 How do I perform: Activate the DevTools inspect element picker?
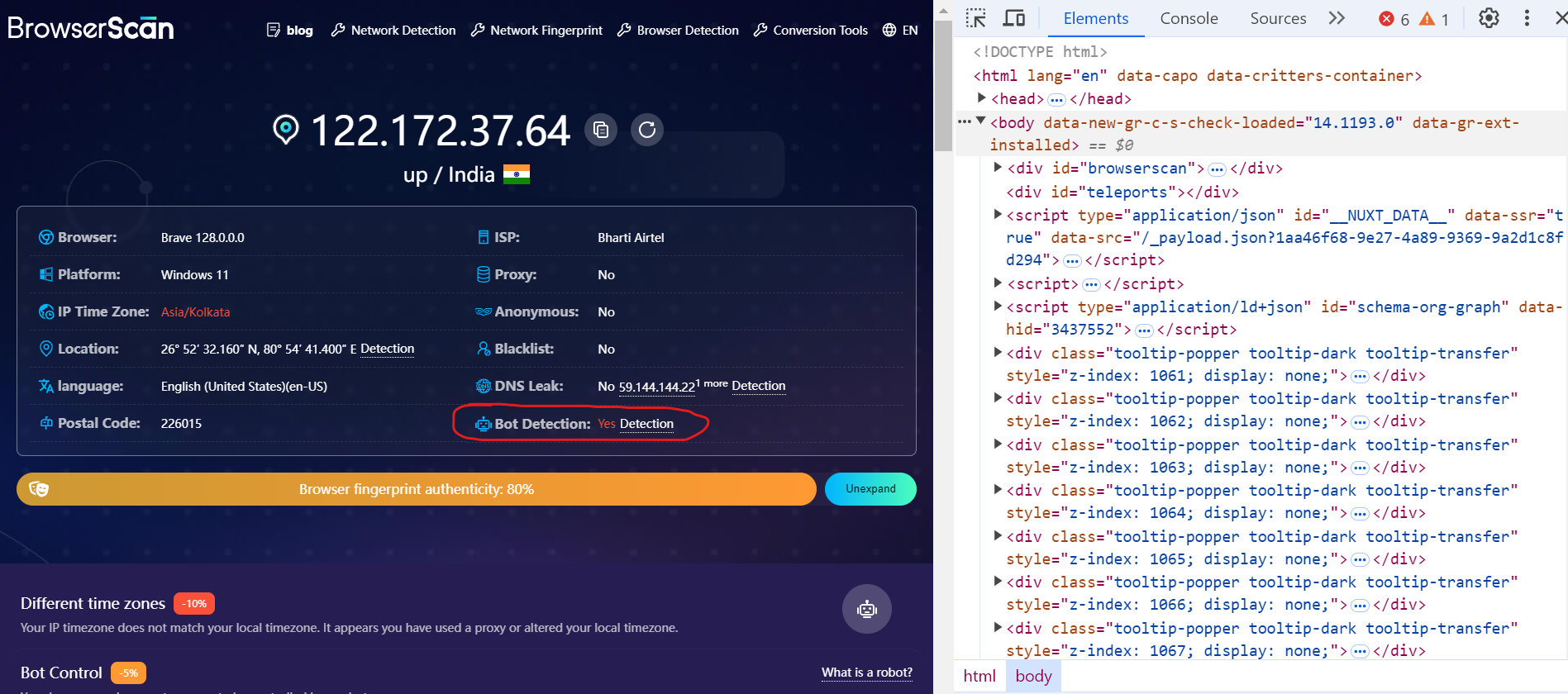(x=976, y=18)
